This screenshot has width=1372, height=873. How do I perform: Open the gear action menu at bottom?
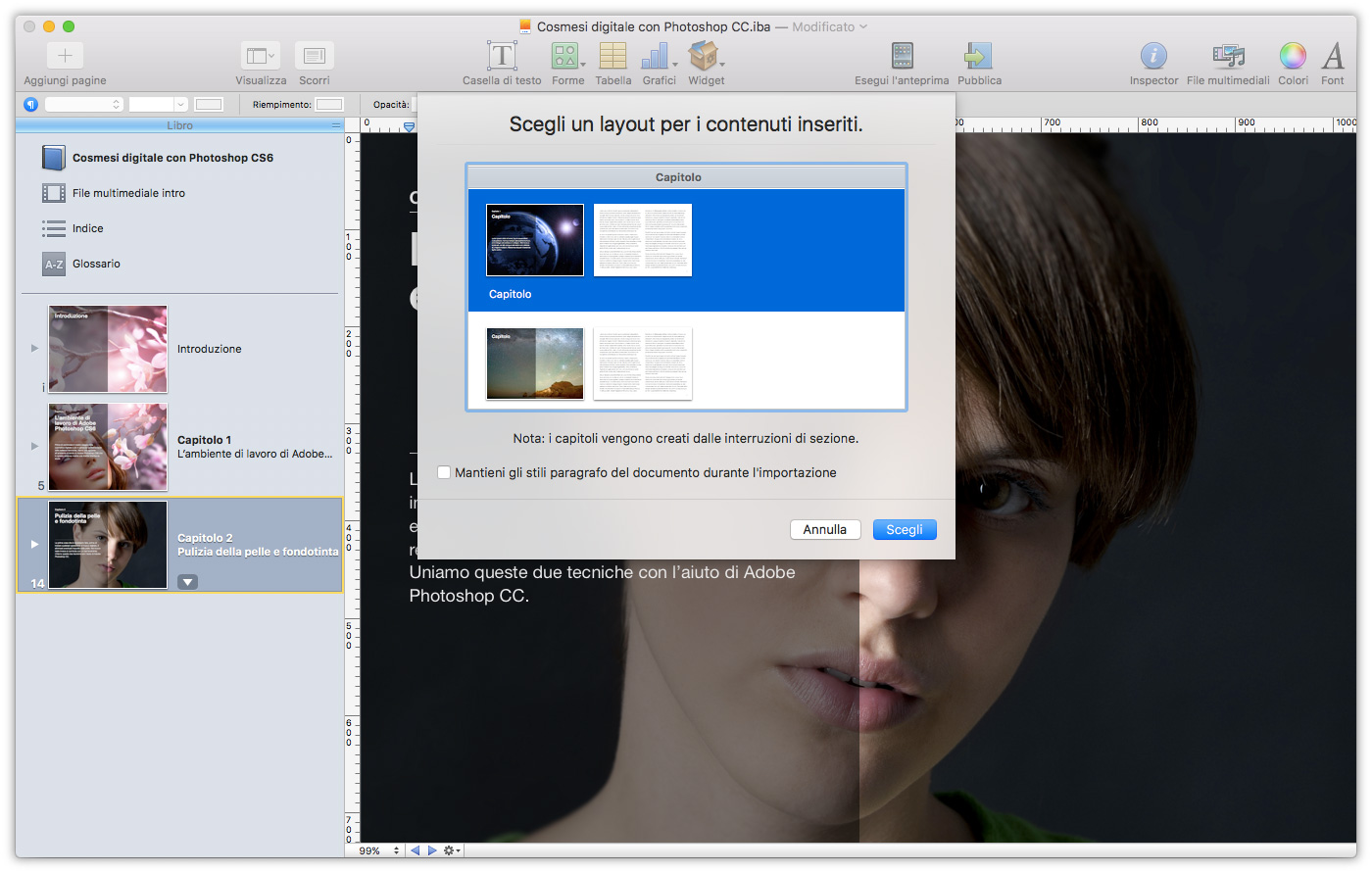pos(452,850)
